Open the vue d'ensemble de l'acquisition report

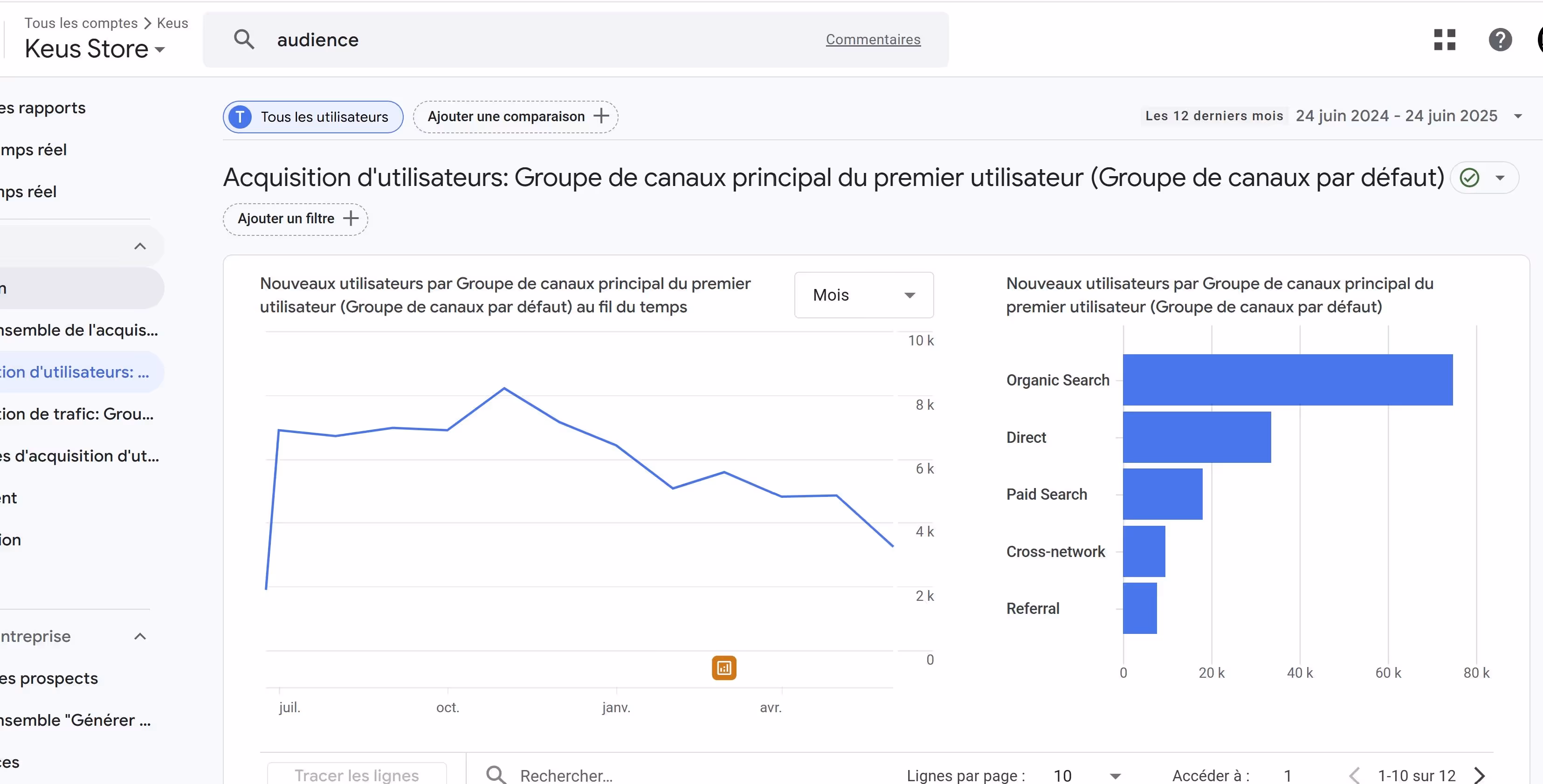tap(78, 330)
